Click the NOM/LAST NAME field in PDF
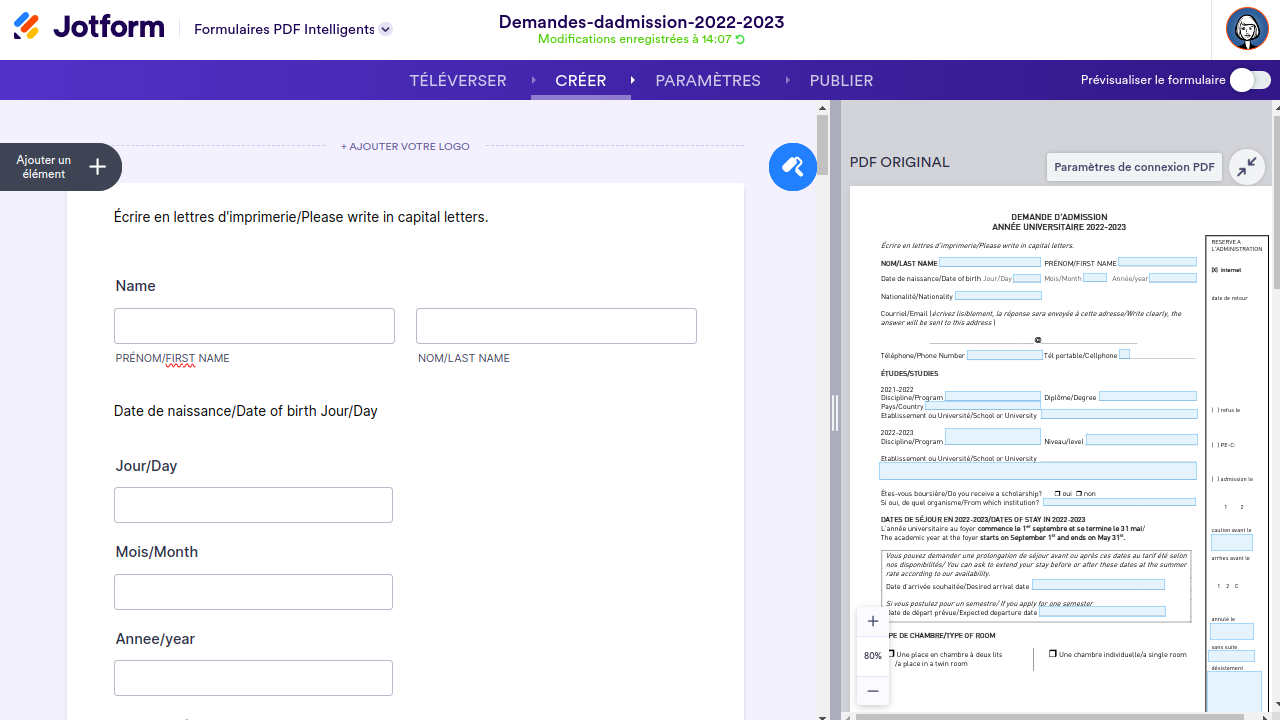Image resolution: width=1280 pixels, height=720 pixels. point(989,262)
